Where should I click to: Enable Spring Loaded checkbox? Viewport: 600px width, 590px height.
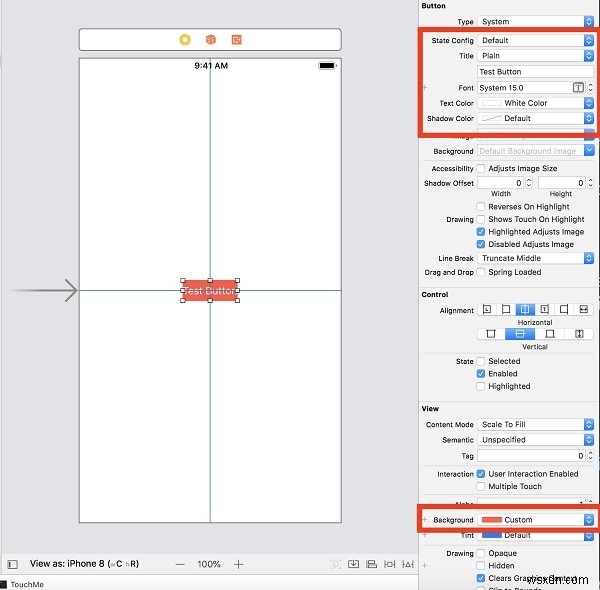pyautogui.click(x=481, y=272)
